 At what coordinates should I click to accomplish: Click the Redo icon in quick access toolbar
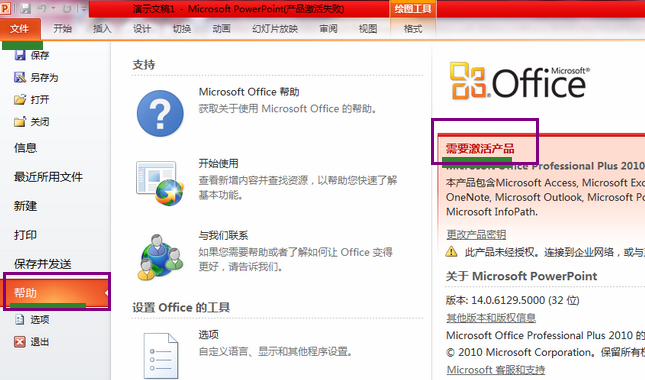tap(67, 8)
